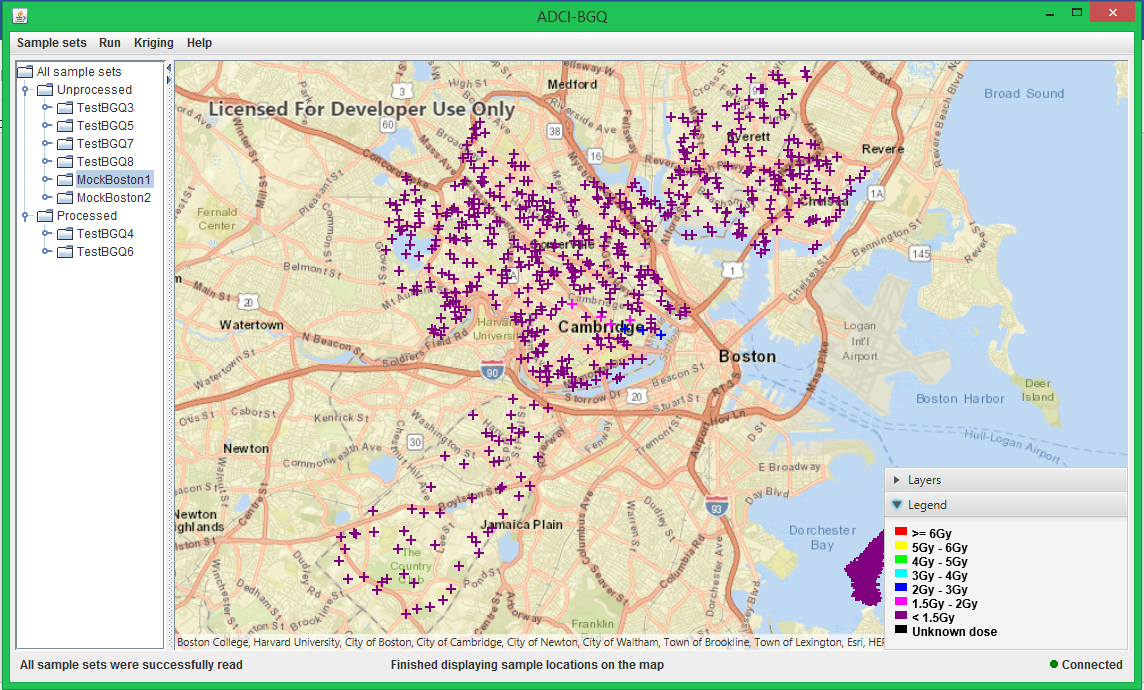Open the Run menu
This screenshot has height=690, width=1144.
(109, 43)
